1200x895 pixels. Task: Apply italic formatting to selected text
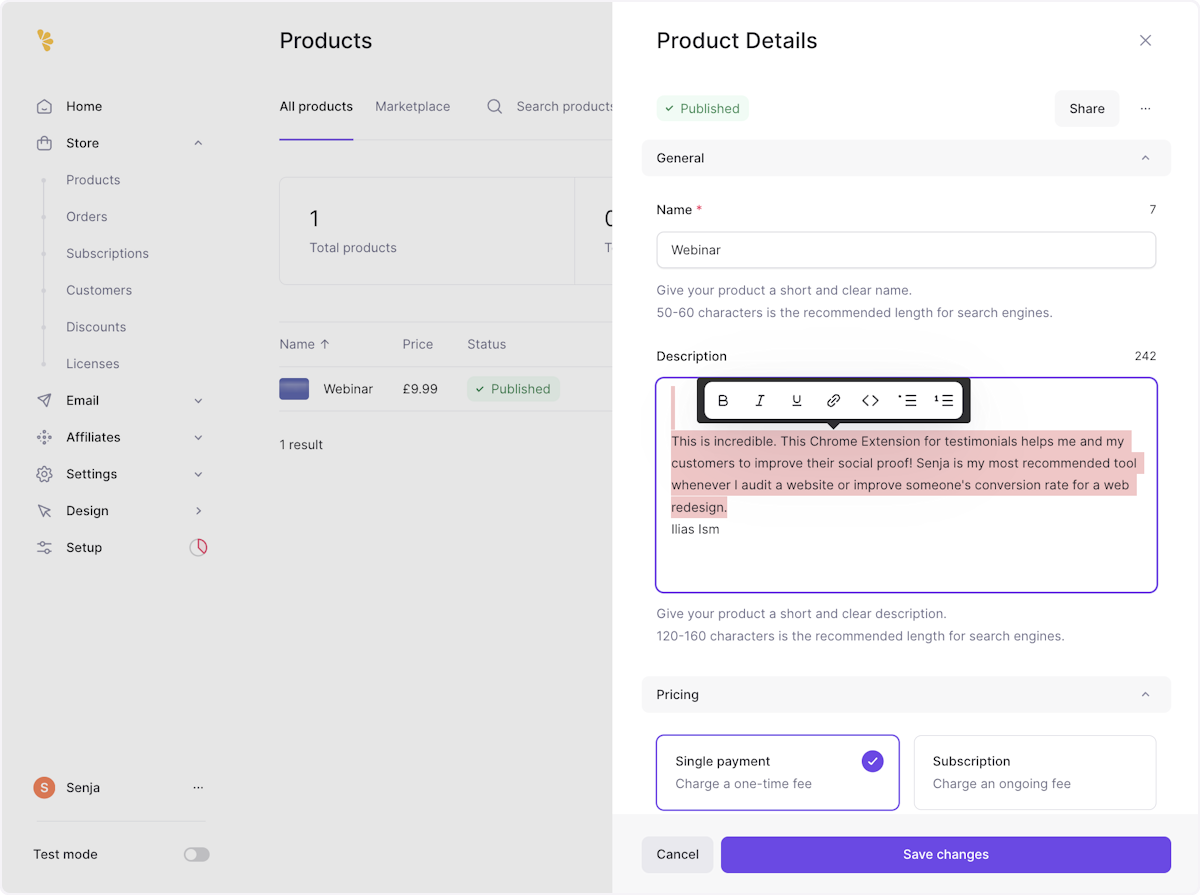pos(760,401)
